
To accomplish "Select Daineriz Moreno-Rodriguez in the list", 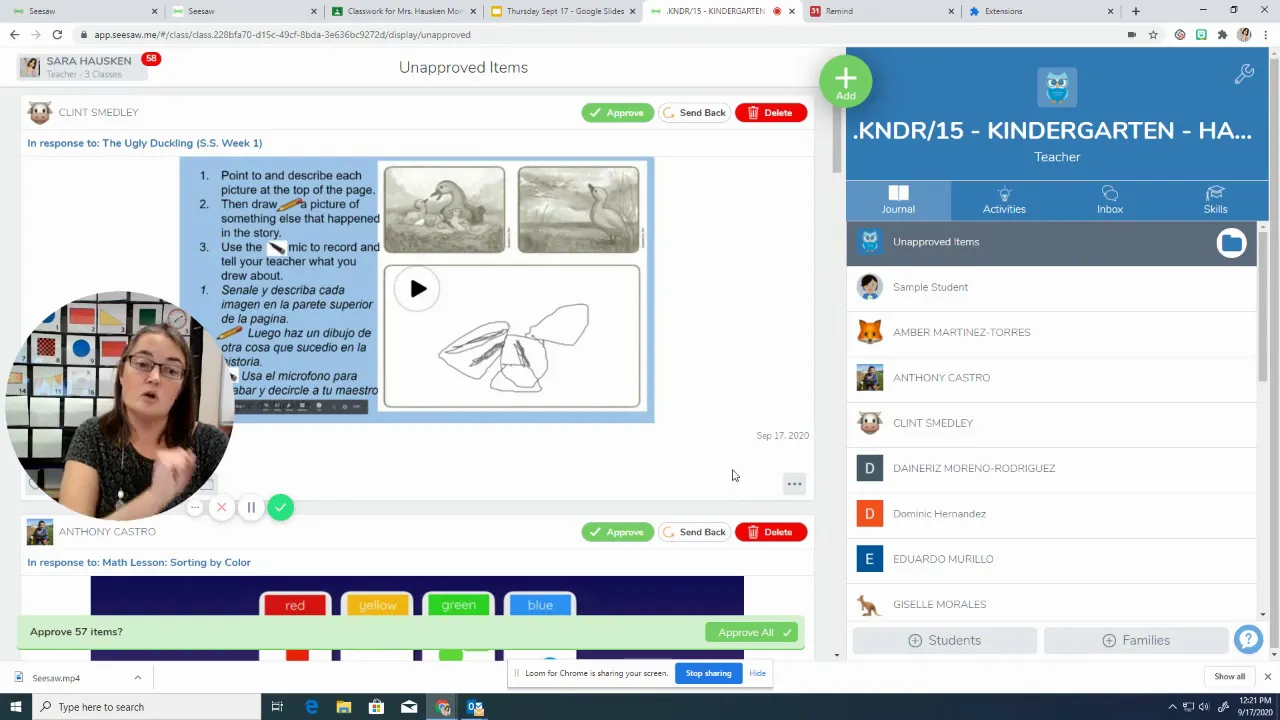I will coord(1051,468).
